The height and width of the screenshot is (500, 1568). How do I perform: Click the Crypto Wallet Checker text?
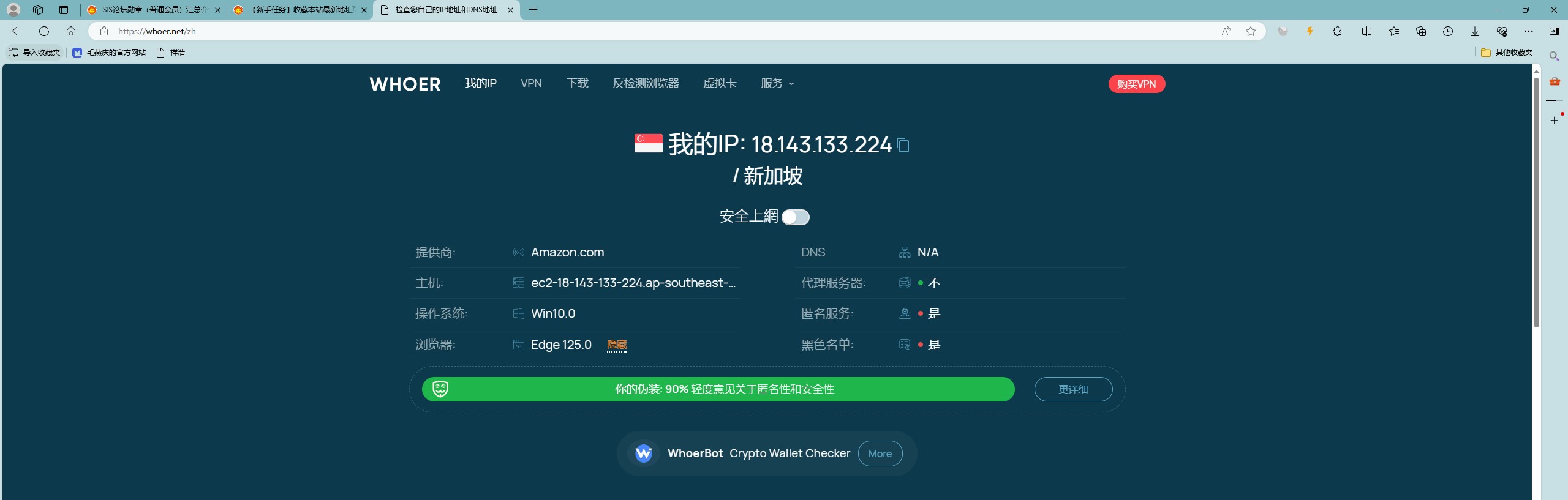(x=790, y=453)
